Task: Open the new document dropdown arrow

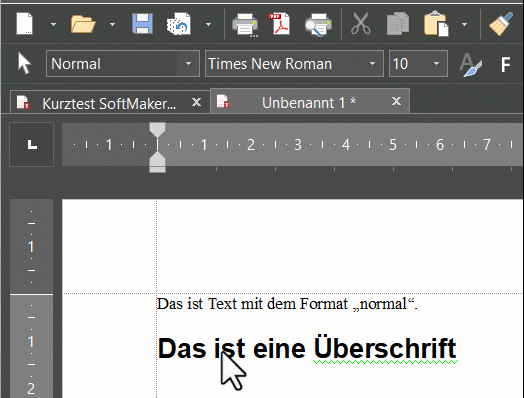Action: point(53,24)
